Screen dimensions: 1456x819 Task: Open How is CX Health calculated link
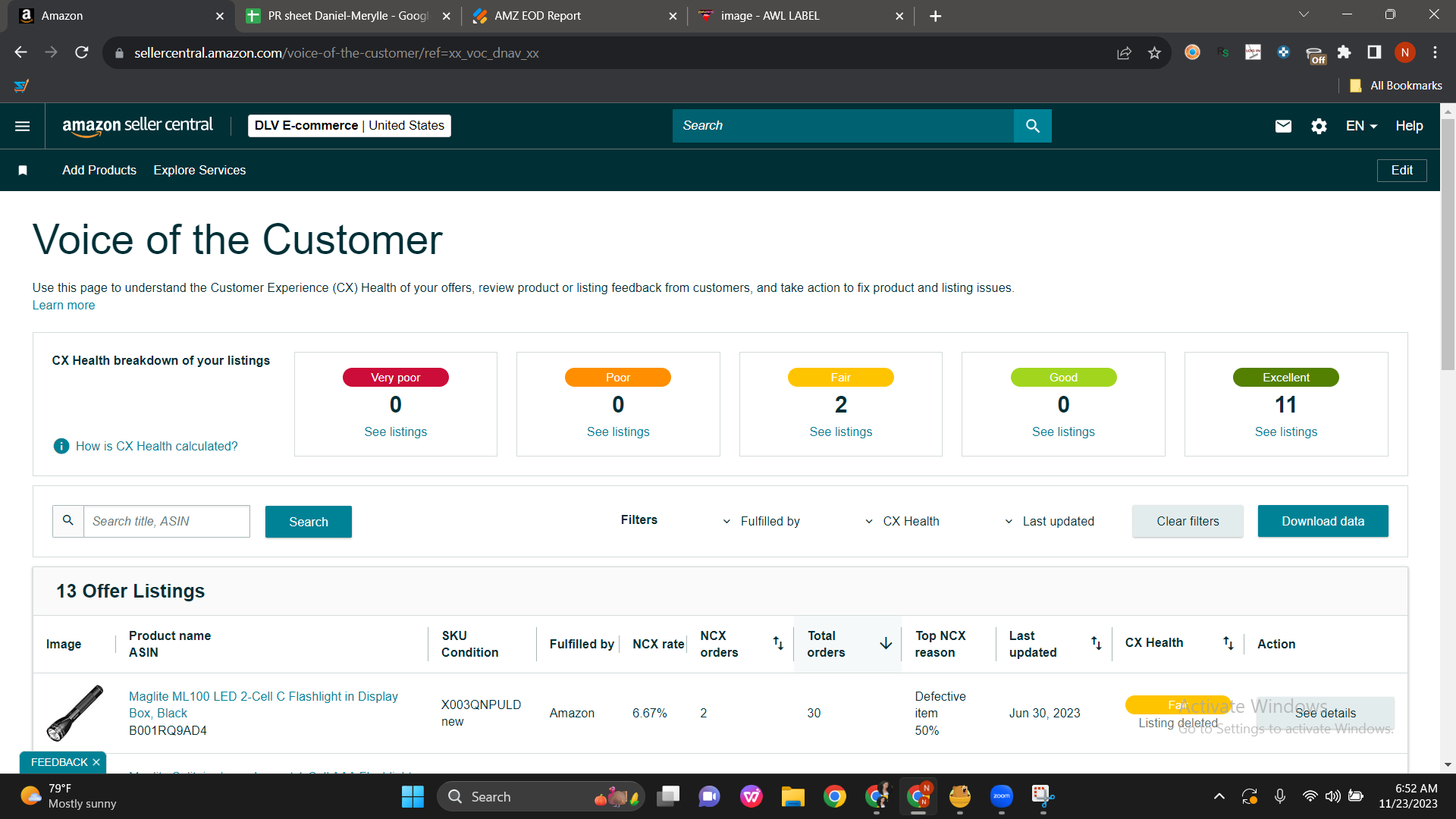coord(157,446)
